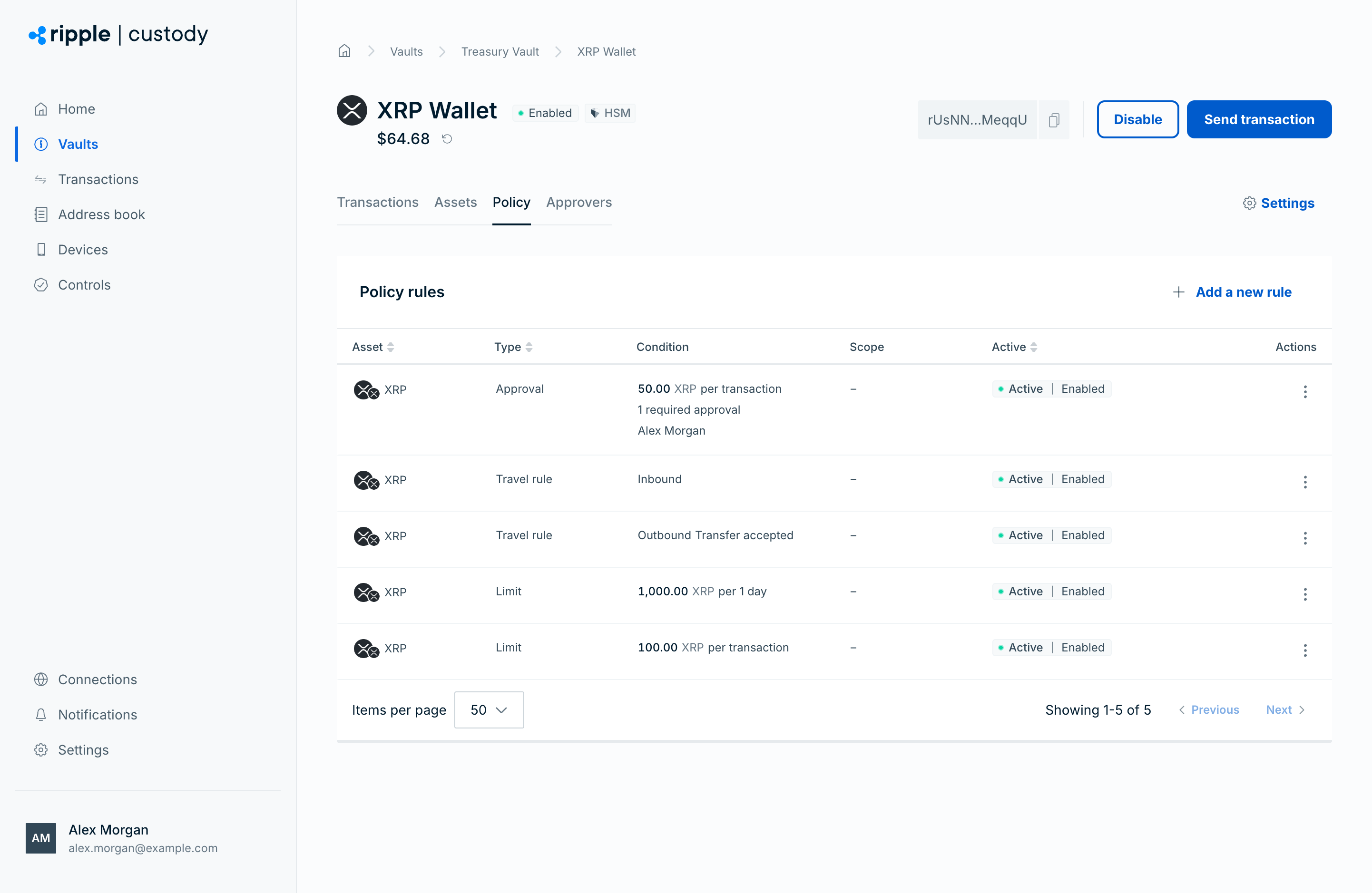The height and width of the screenshot is (893, 1372).
Task: Switch to the Assets tab
Action: pos(455,202)
